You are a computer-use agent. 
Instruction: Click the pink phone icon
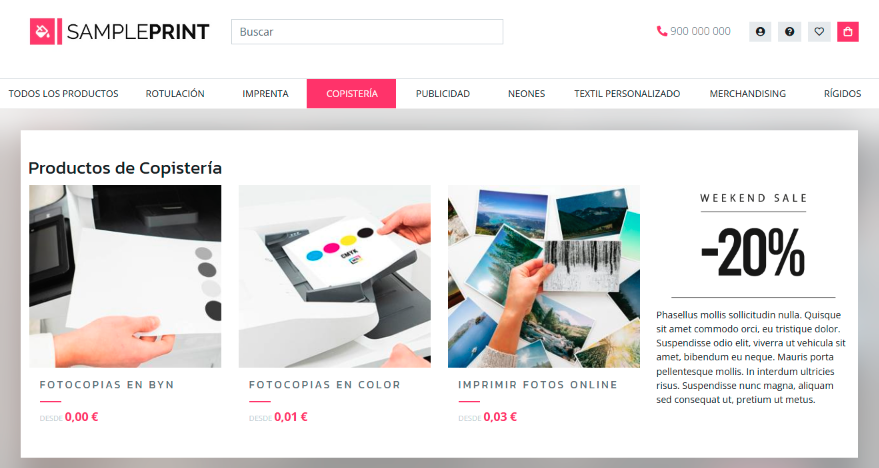click(x=662, y=31)
